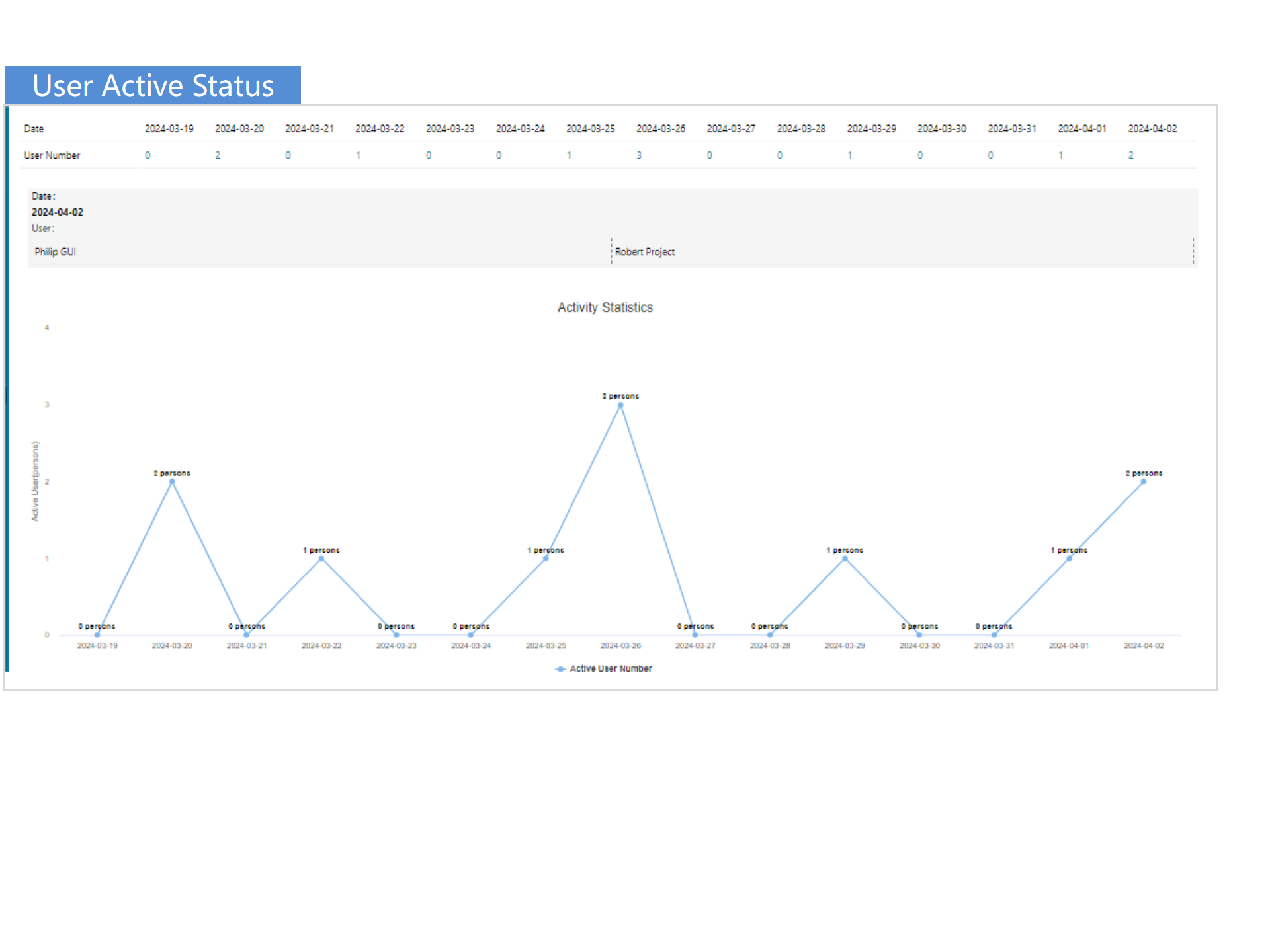Click the legend's blue line marker icon
The image size is (1270, 952).
coord(560,668)
